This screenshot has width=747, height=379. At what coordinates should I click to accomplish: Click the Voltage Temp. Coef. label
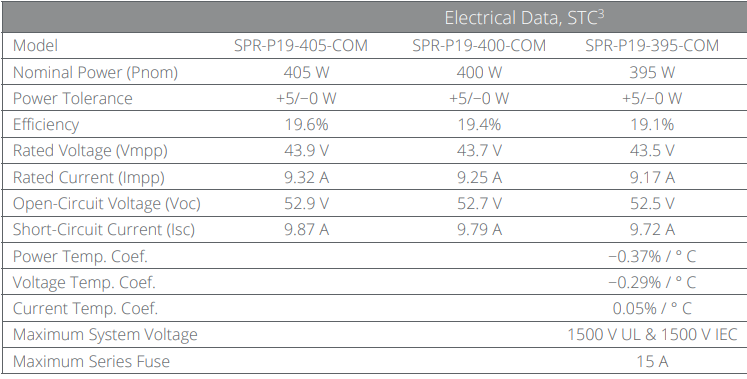pyautogui.click(x=84, y=282)
